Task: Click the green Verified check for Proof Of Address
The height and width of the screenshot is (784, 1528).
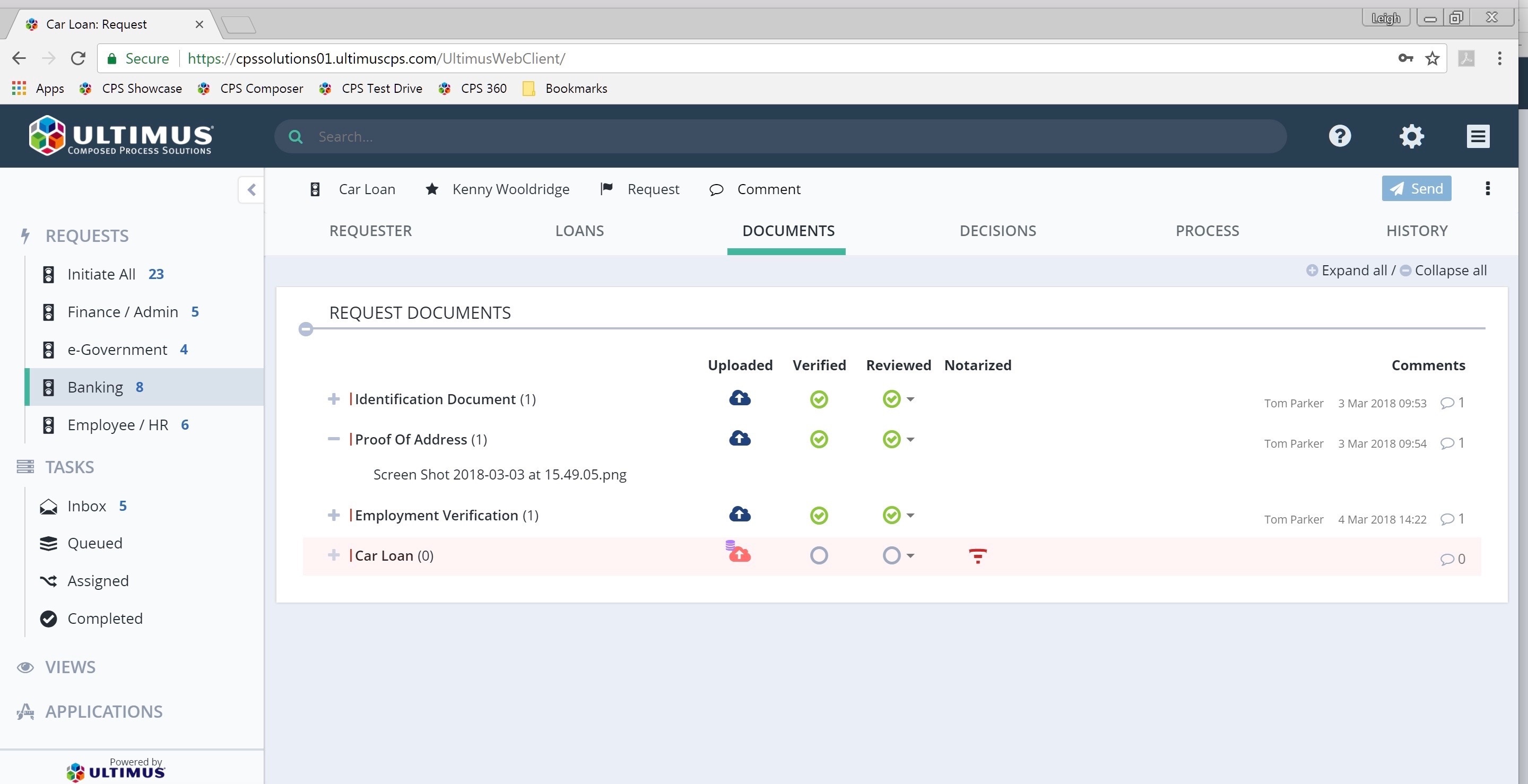Action: (819, 439)
